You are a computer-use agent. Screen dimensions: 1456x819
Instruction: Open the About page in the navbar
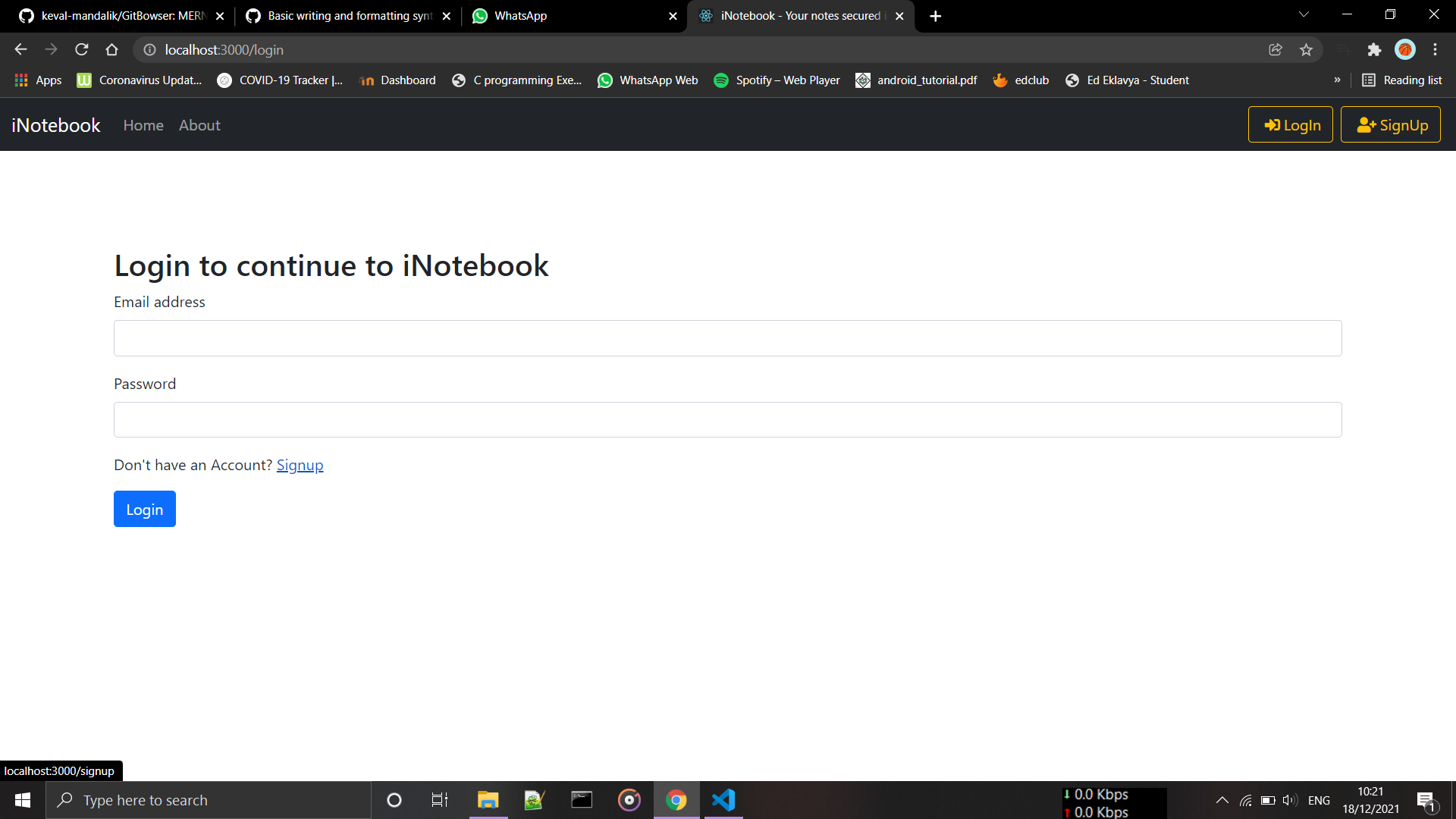pyautogui.click(x=199, y=125)
